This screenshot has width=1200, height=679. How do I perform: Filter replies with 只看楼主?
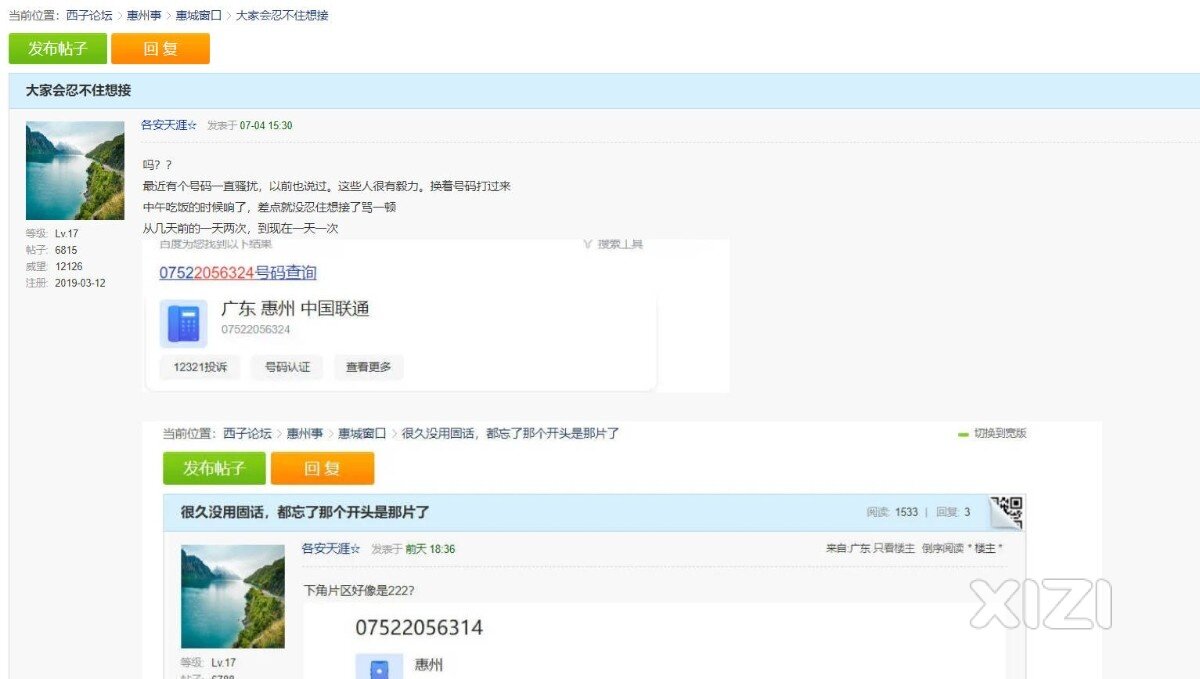(893, 549)
